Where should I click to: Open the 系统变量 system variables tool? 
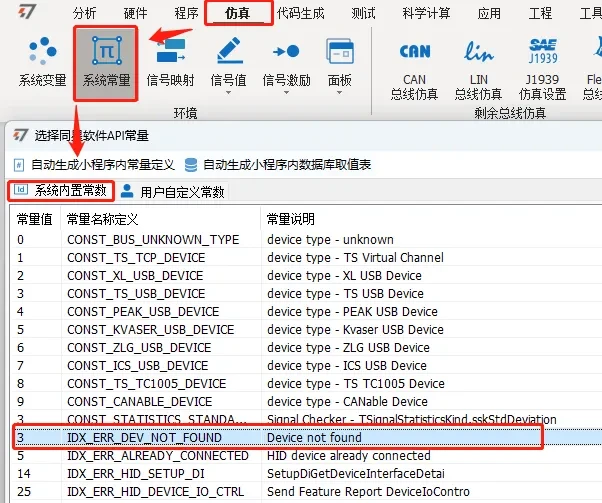pos(42,61)
